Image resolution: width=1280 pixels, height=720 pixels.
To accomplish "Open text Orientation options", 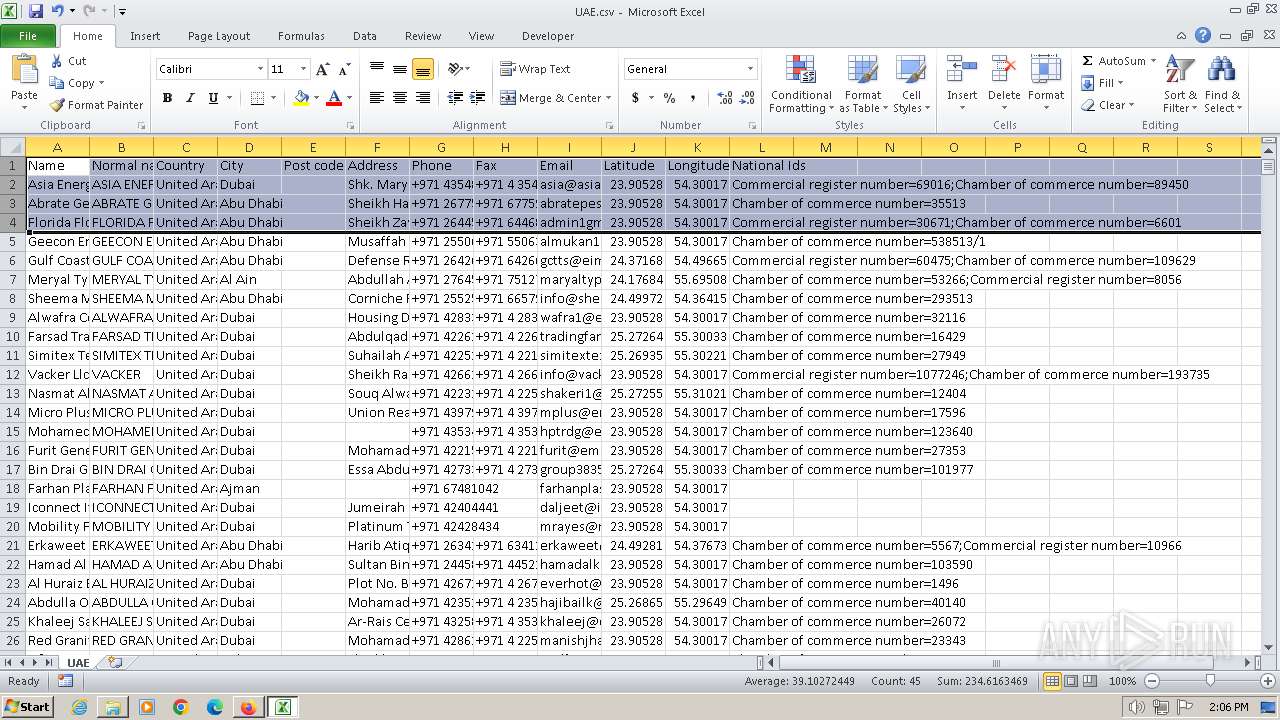I will pyautogui.click(x=458, y=69).
